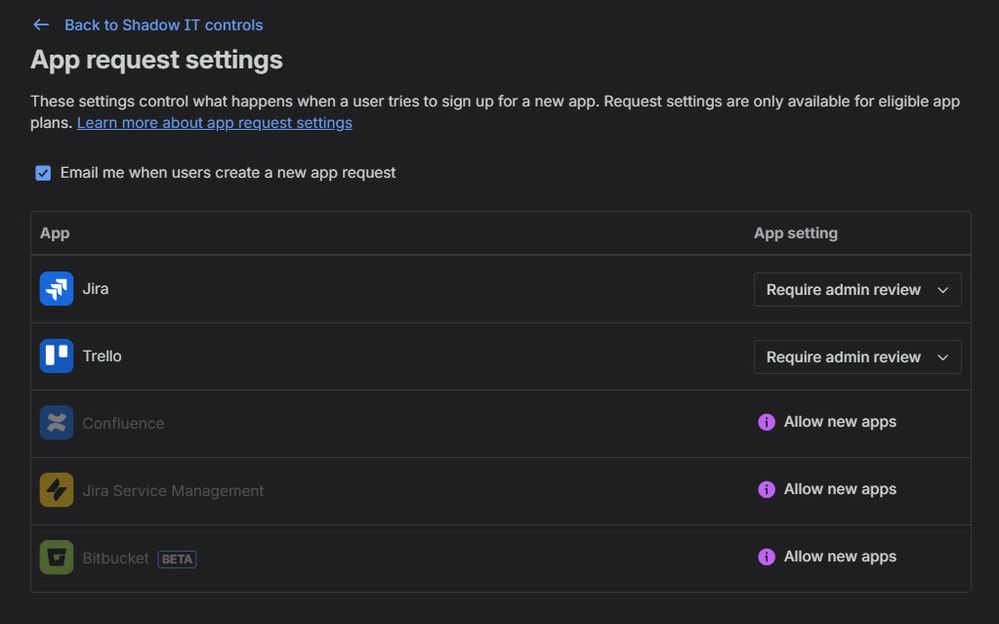Click the back arrow icon
Viewport: 999px width, 624px height.
point(41,25)
